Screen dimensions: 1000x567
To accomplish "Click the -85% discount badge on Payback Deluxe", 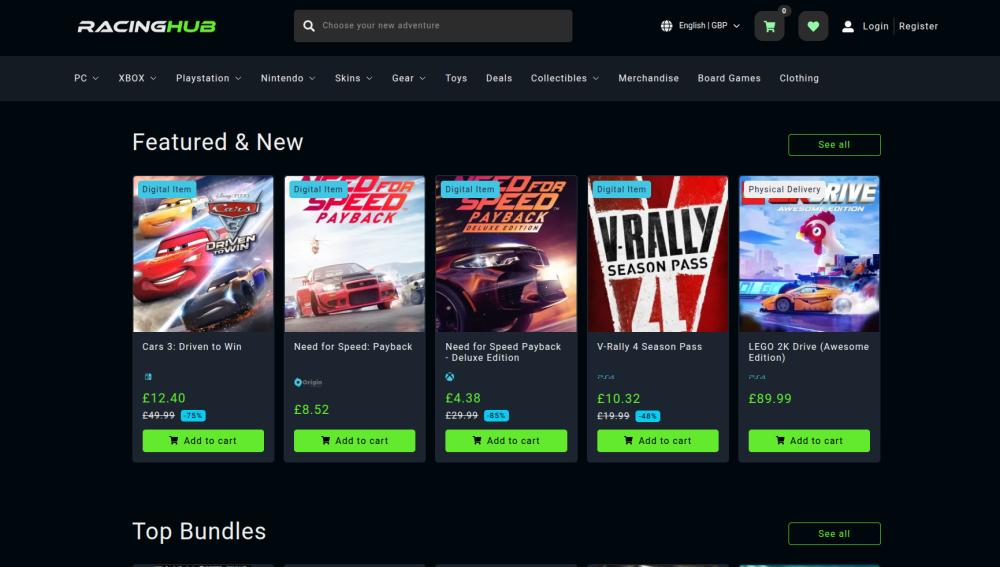I will pyautogui.click(x=496, y=416).
